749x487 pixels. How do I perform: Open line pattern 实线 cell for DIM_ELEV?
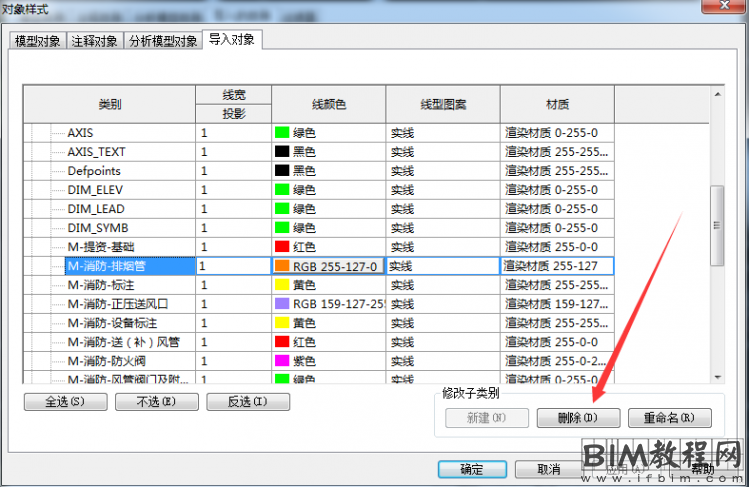pyautogui.click(x=441, y=190)
